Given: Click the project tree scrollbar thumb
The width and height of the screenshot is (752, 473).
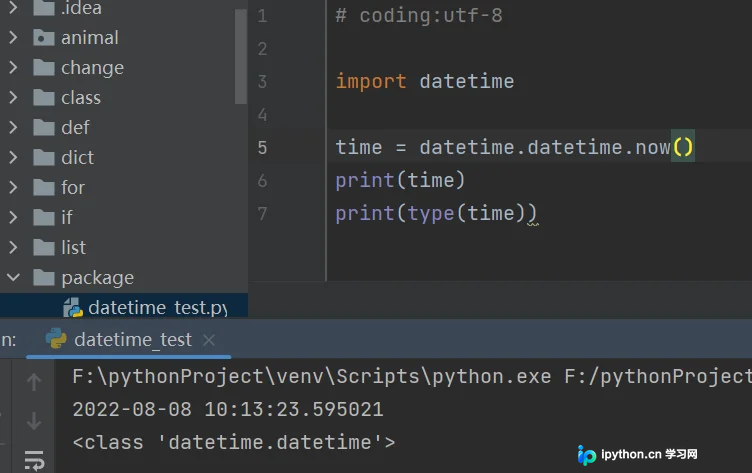Looking at the screenshot, I should pyautogui.click(x=241, y=56).
